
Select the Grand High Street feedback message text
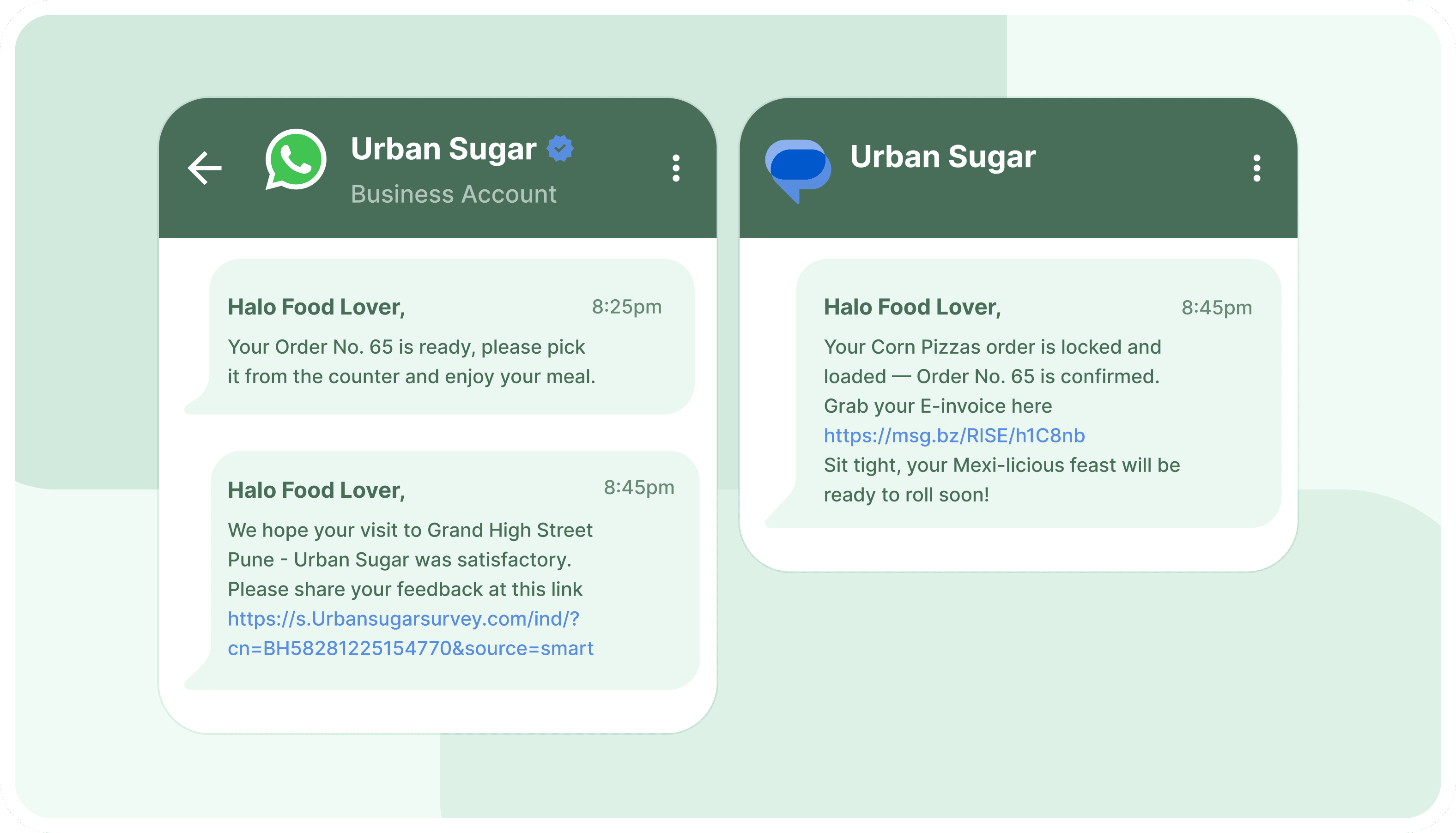409,559
